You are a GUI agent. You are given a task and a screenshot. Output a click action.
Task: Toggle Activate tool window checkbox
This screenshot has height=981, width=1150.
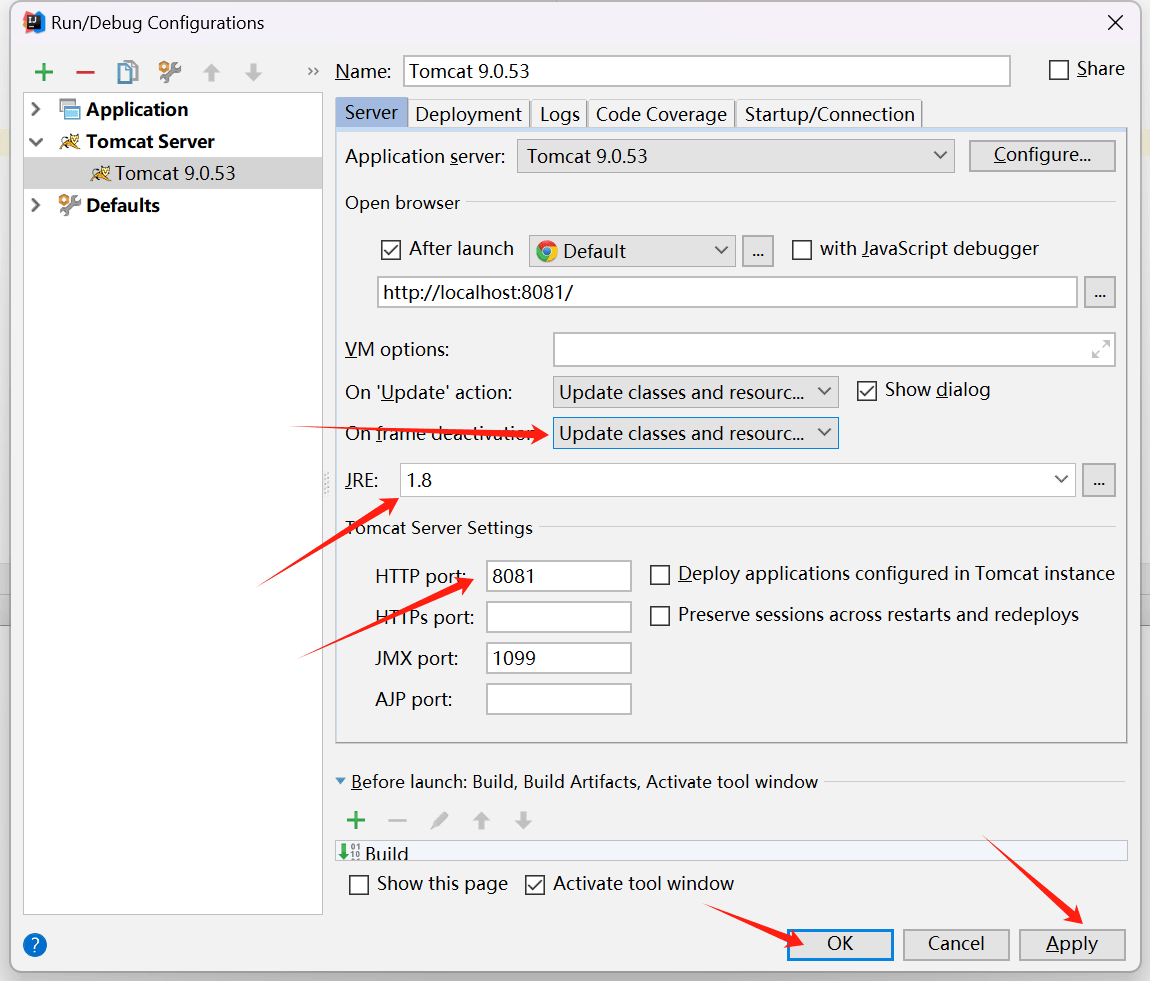[535, 885]
